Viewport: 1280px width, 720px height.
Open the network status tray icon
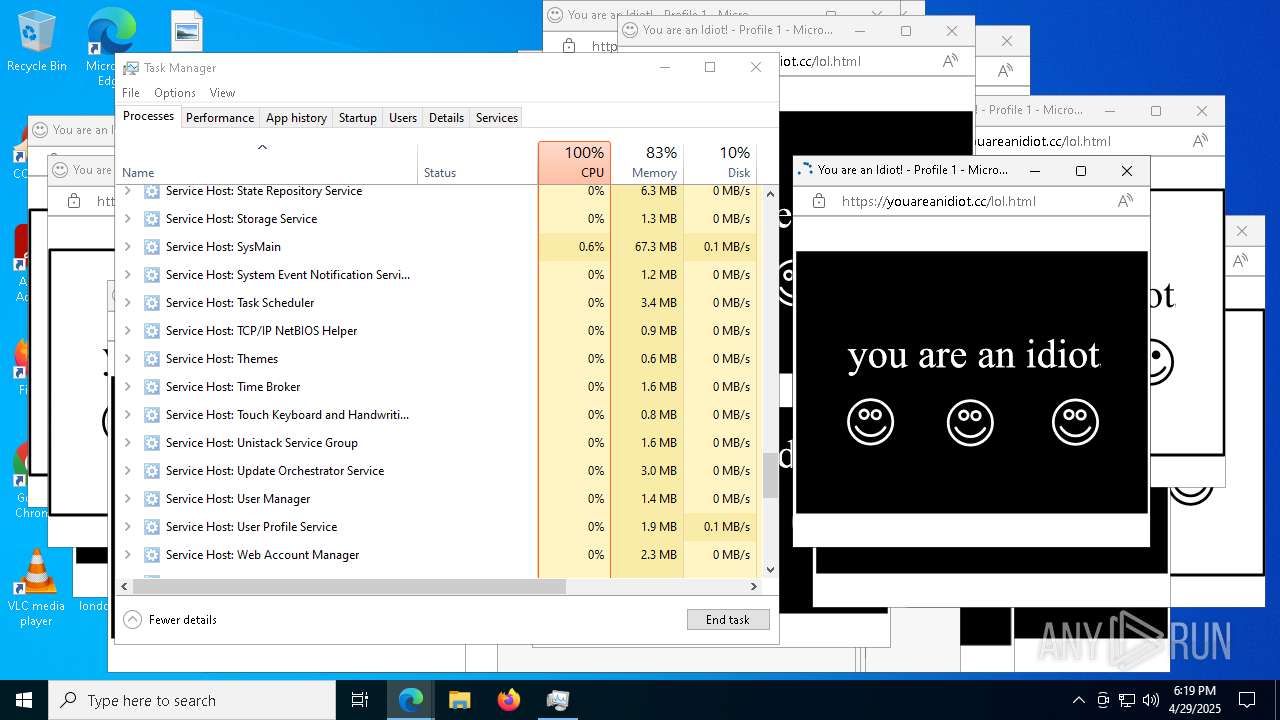pos(1127,700)
